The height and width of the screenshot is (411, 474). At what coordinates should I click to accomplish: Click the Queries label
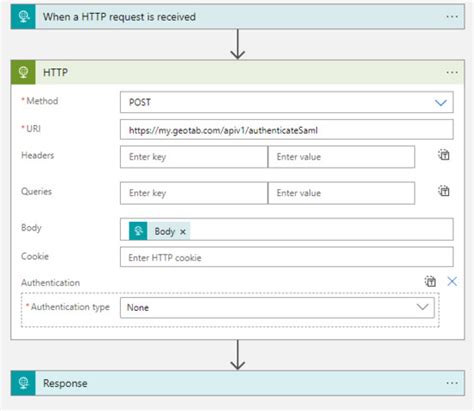click(x=36, y=191)
